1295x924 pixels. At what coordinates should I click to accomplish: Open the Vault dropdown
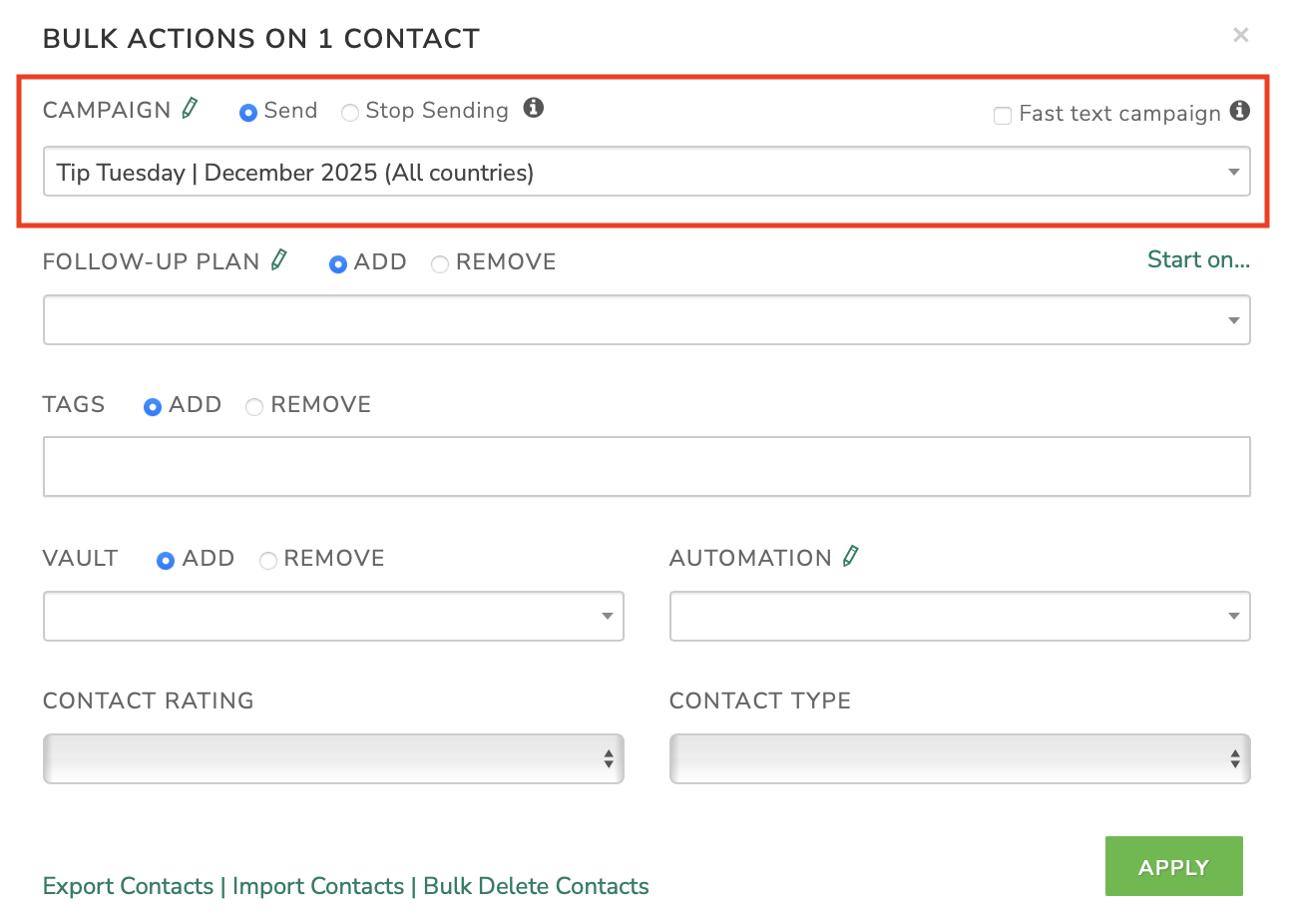[333, 617]
